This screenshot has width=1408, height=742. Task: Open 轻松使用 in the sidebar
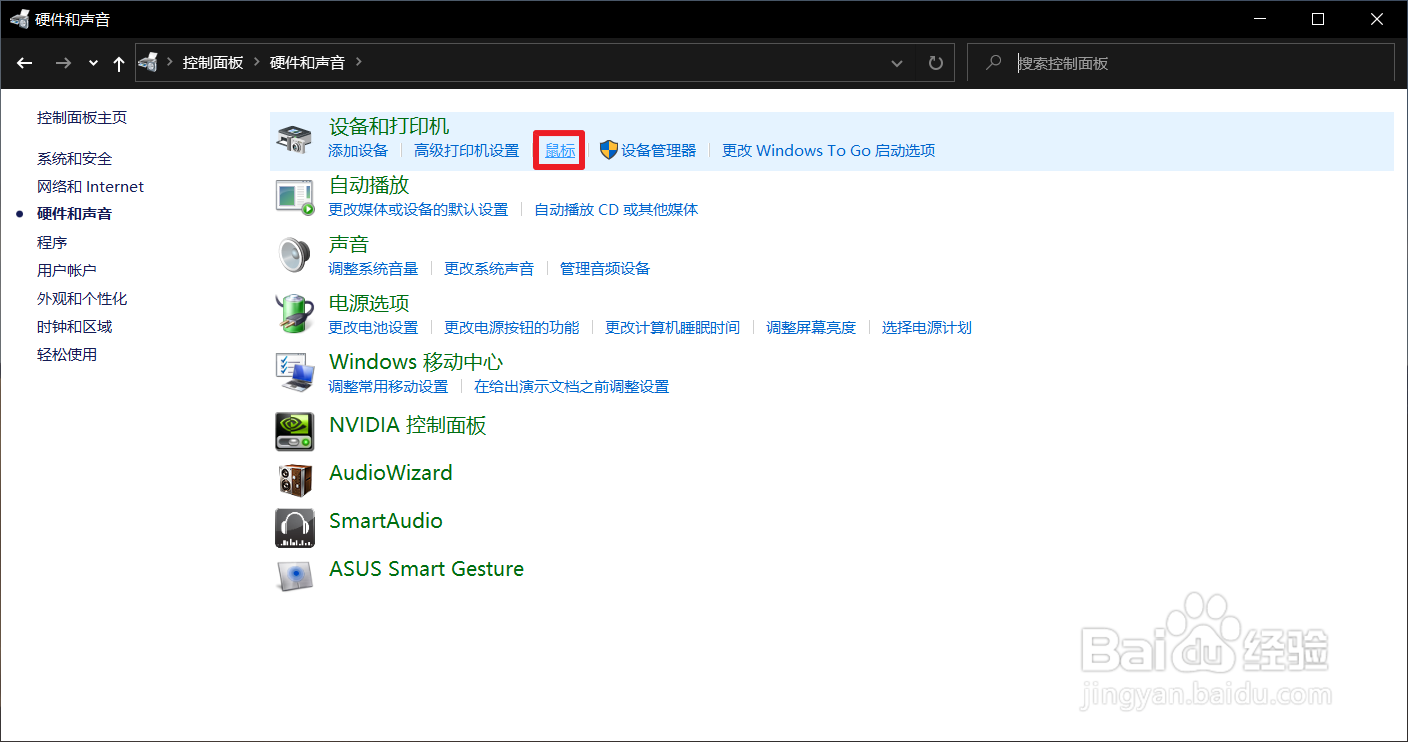[x=67, y=355]
